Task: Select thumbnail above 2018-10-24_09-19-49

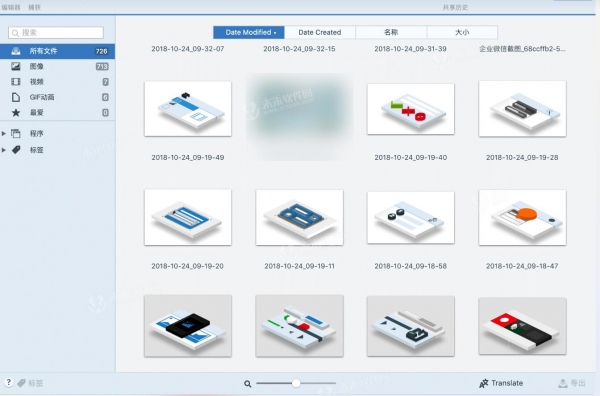Action: click(x=188, y=109)
